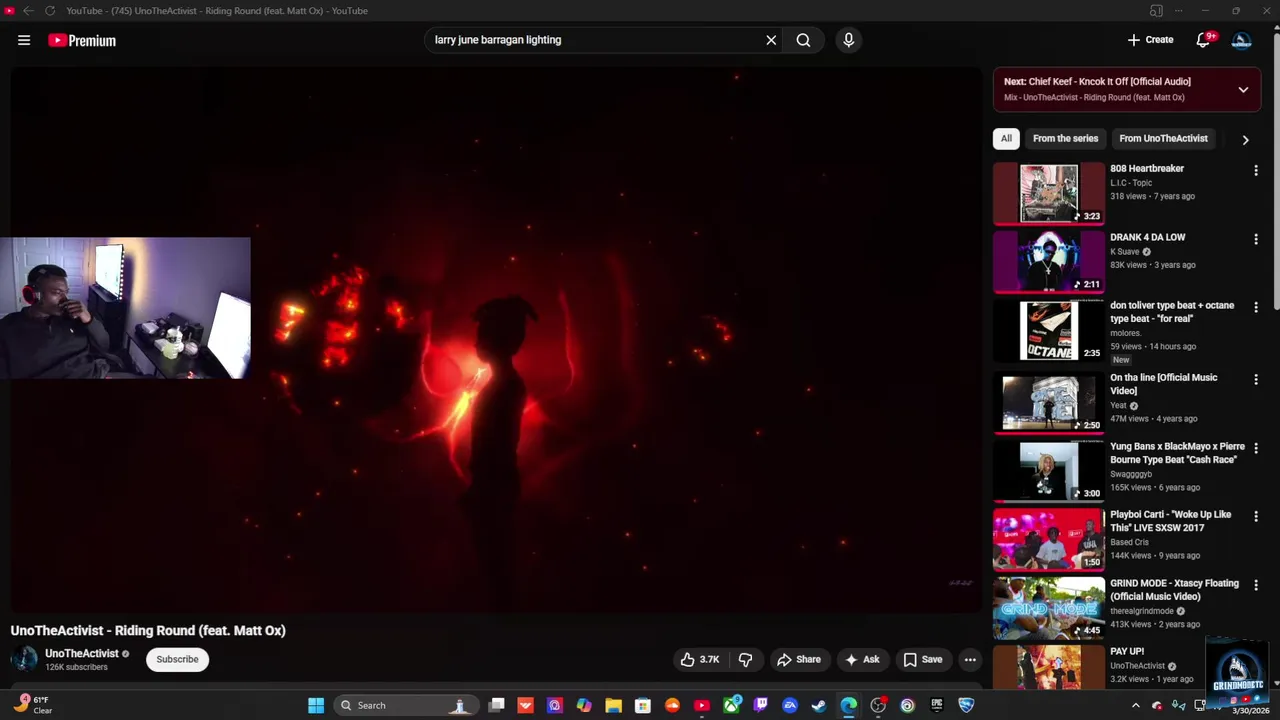This screenshot has height=720, width=1280.
Task: Open Microsoft Edge from taskbar
Action: [x=848, y=705]
